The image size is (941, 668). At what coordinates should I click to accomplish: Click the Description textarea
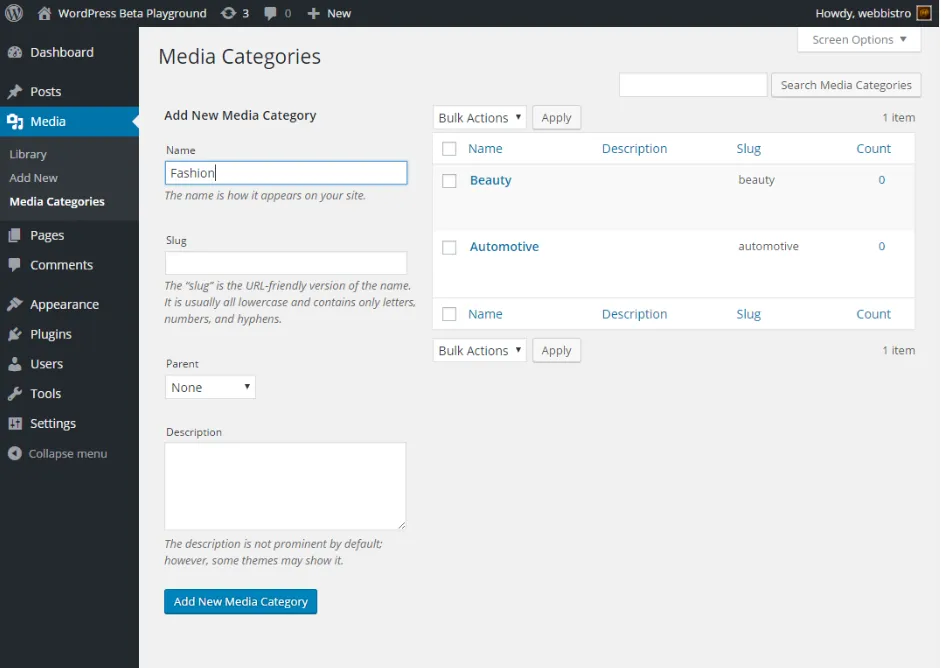point(285,486)
